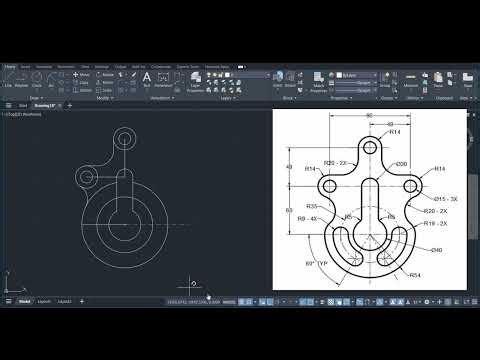This screenshot has height=360, width=480.
Task: Click the Edit block icon beside Insert
Action: tap(290, 79)
